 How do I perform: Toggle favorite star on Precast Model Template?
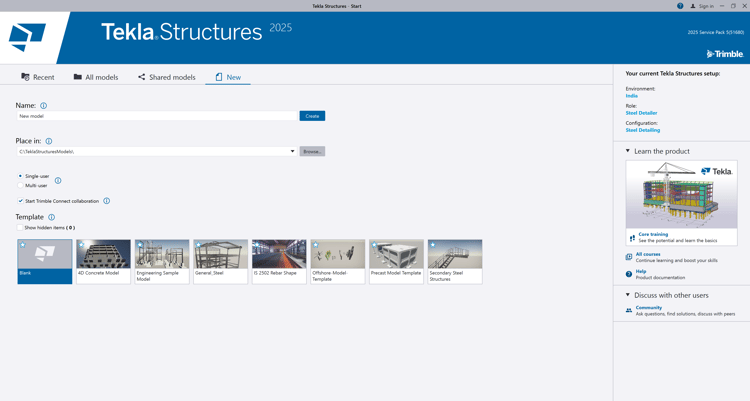[374, 245]
